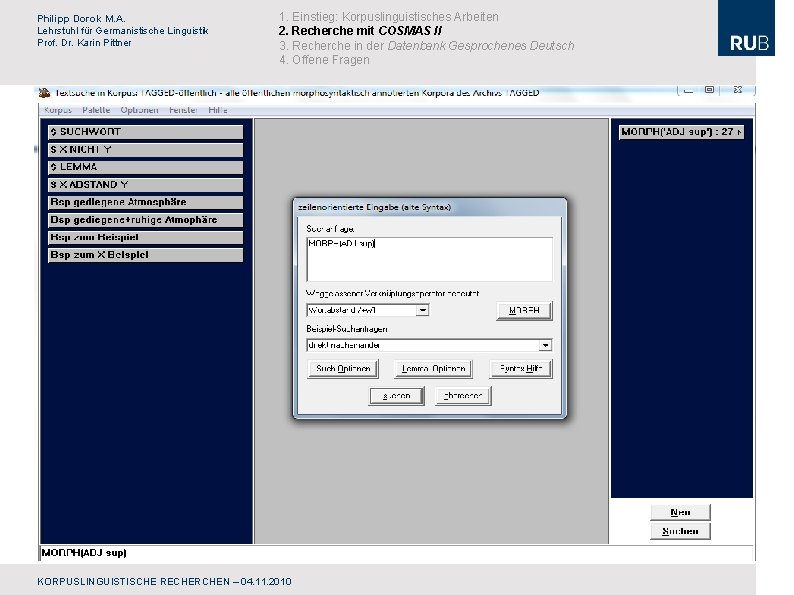794x595 pixels.
Task: Open the Fenster menu
Action: [x=183, y=110]
